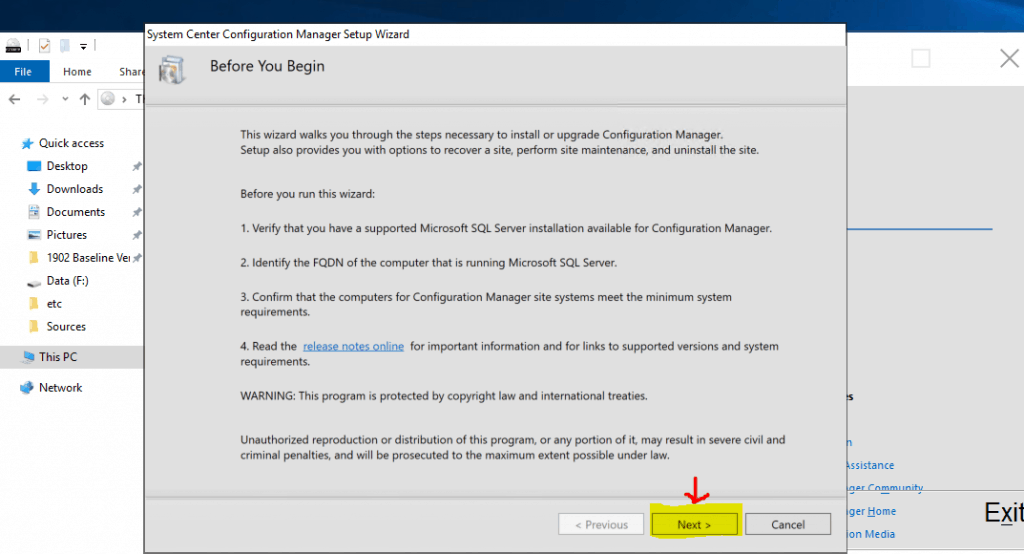Viewport: 1024px width, 554px height.
Task: Click the Pictures folder icon
Action: [34, 235]
